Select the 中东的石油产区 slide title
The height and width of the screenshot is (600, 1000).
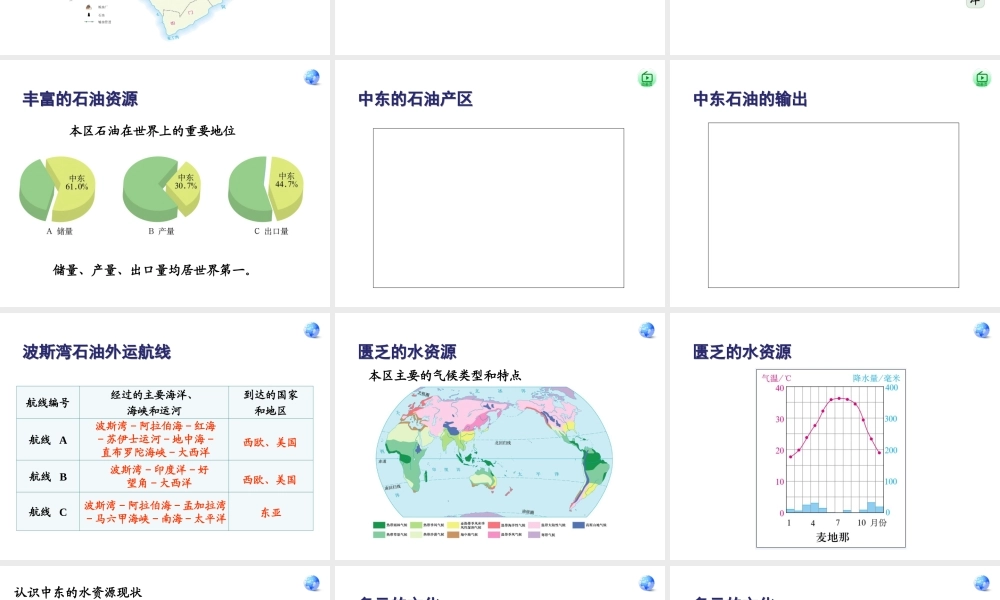(x=415, y=99)
